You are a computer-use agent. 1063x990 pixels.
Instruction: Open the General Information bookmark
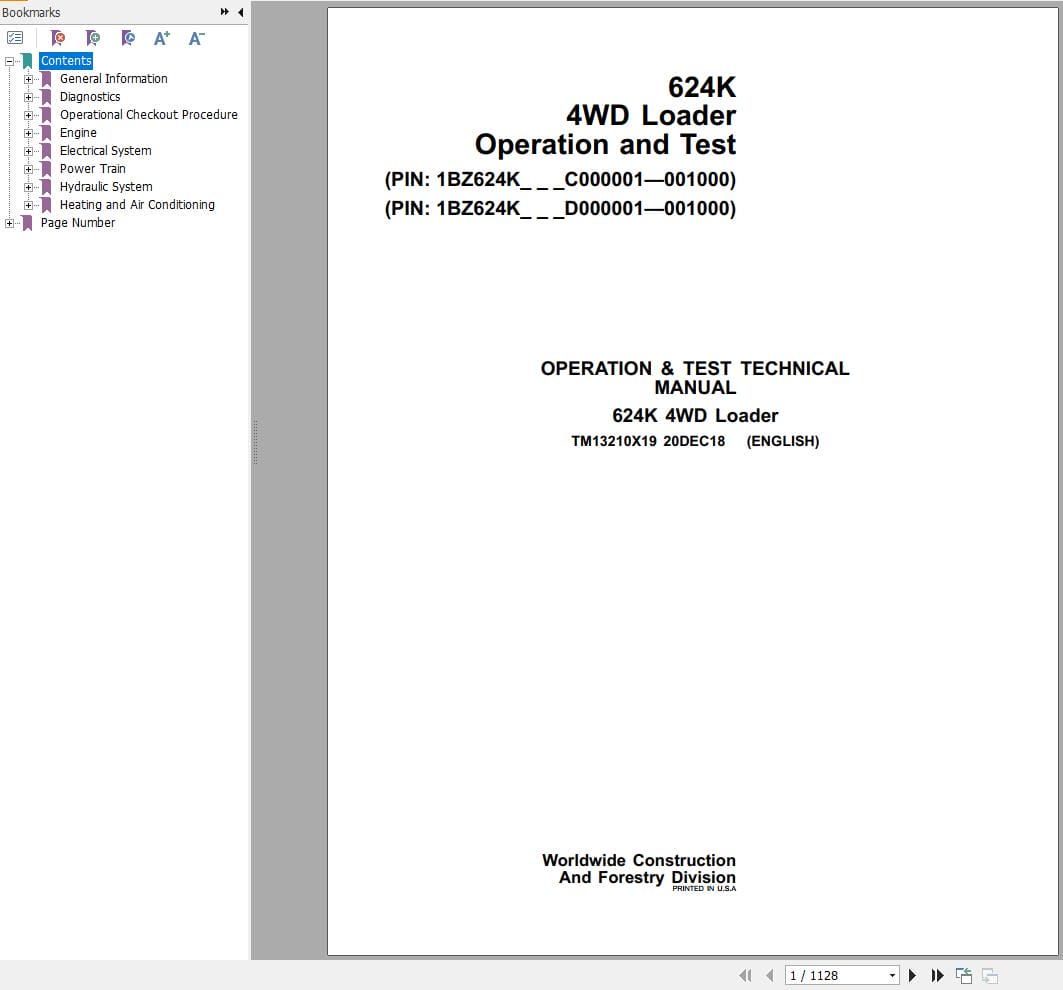point(113,79)
